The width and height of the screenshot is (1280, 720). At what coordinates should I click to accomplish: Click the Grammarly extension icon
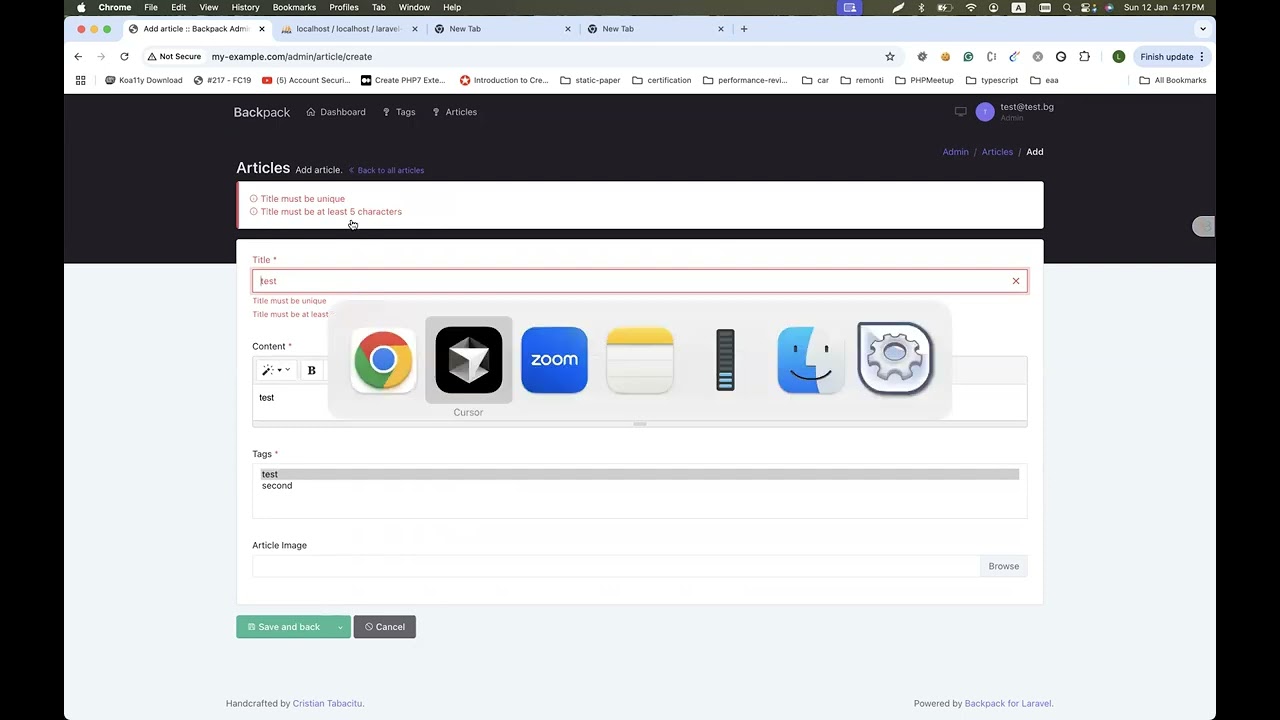click(968, 57)
